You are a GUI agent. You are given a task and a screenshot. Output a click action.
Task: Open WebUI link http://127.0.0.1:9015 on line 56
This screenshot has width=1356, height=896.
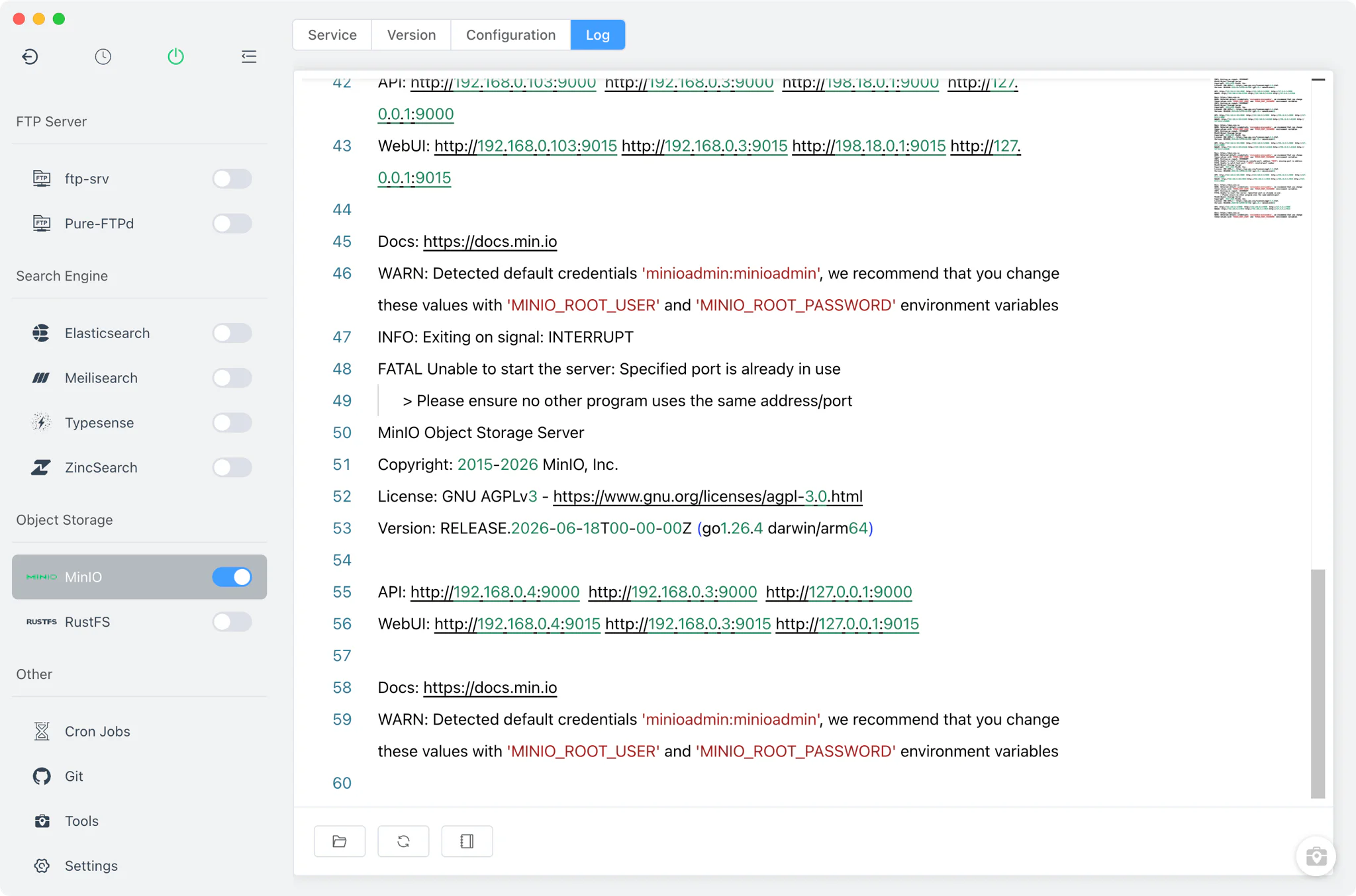pyautogui.click(x=847, y=623)
